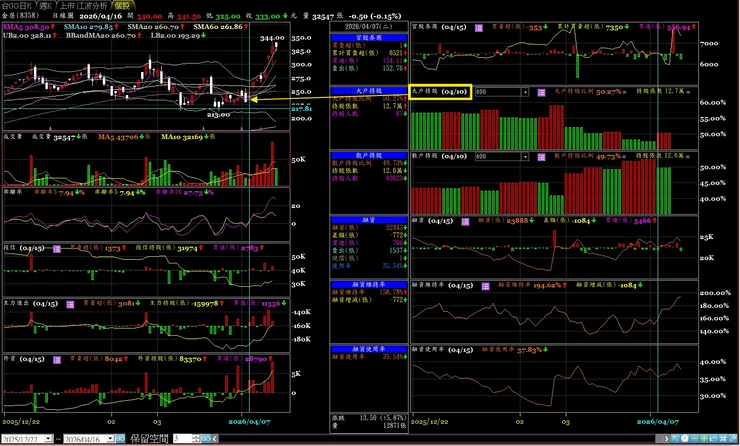Click the left arrow of horizontal scrollbar

(x=215, y=439)
